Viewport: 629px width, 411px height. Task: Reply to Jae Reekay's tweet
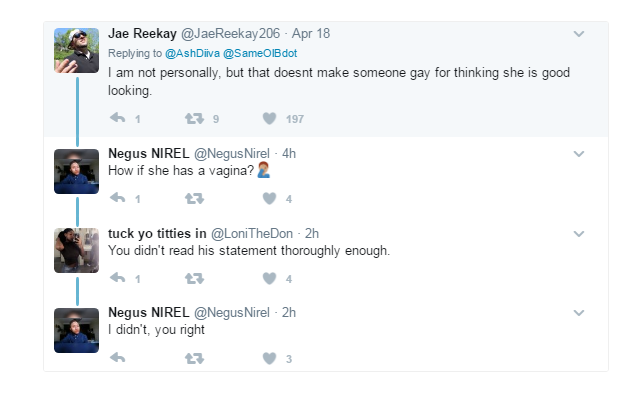117,119
